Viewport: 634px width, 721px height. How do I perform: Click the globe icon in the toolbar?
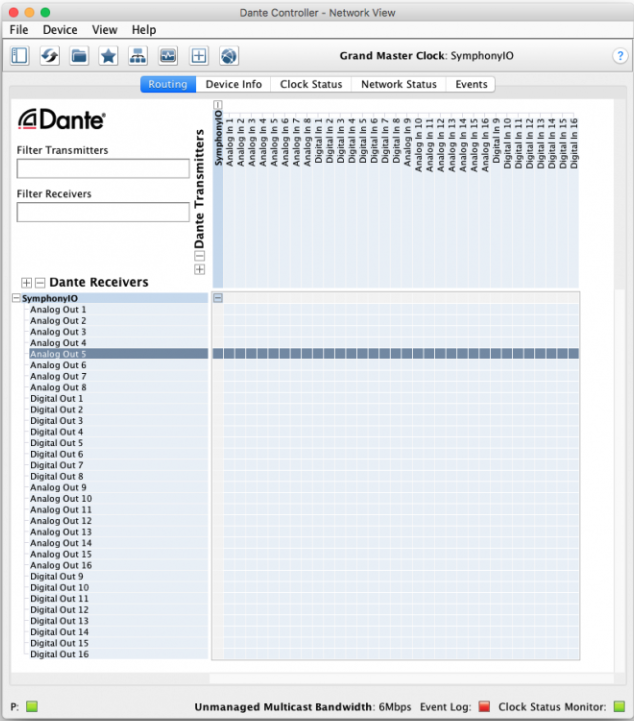[x=228, y=56]
